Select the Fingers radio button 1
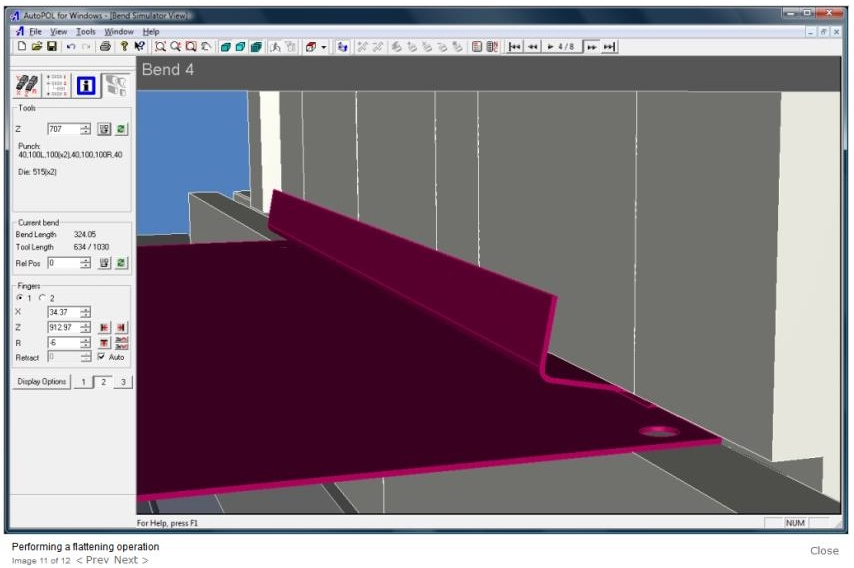The image size is (854, 568). (20, 298)
